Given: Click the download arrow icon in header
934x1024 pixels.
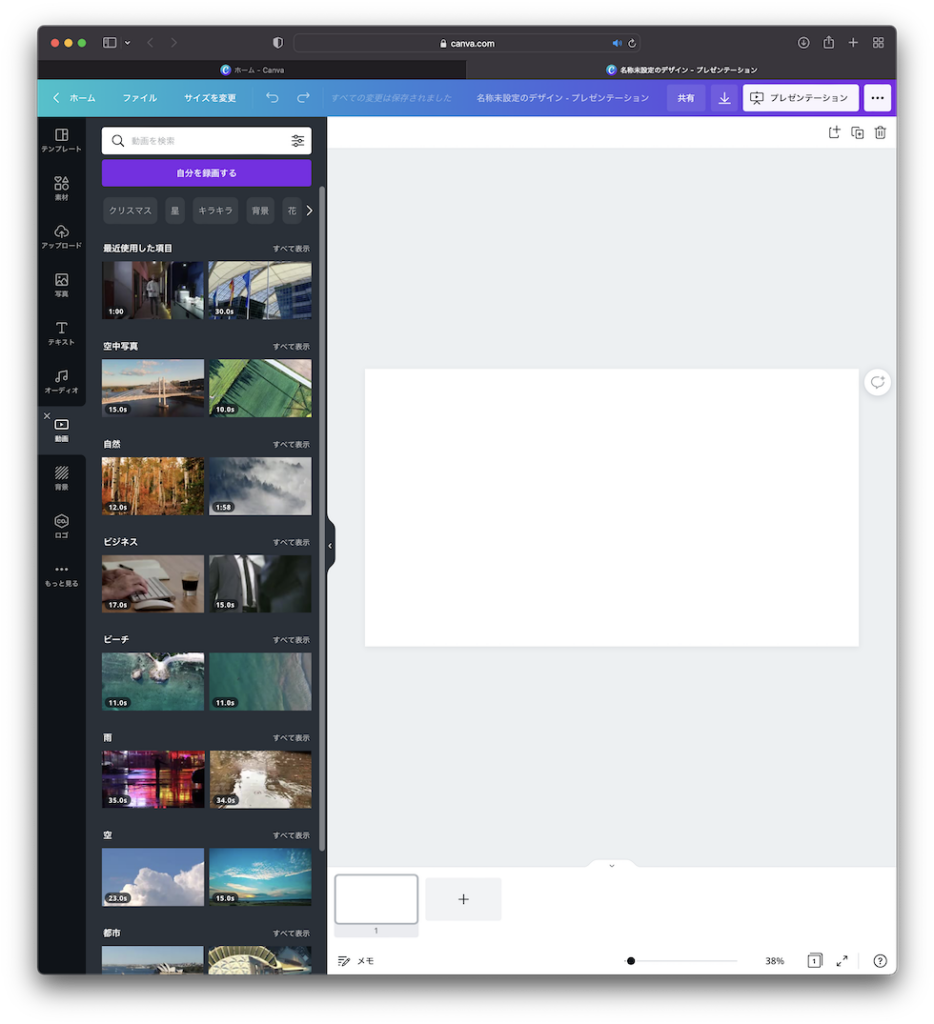Looking at the screenshot, I should click(x=724, y=98).
